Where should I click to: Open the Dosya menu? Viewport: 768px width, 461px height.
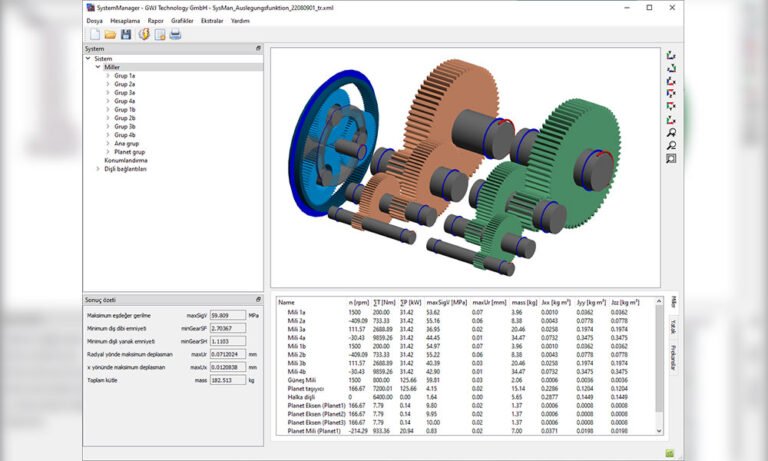[95, 21]
